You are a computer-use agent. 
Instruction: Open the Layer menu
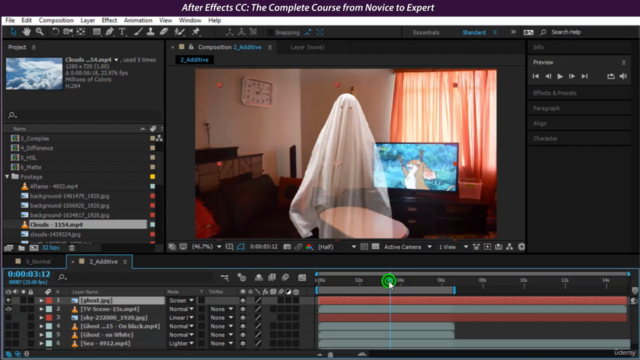(87, 20)
